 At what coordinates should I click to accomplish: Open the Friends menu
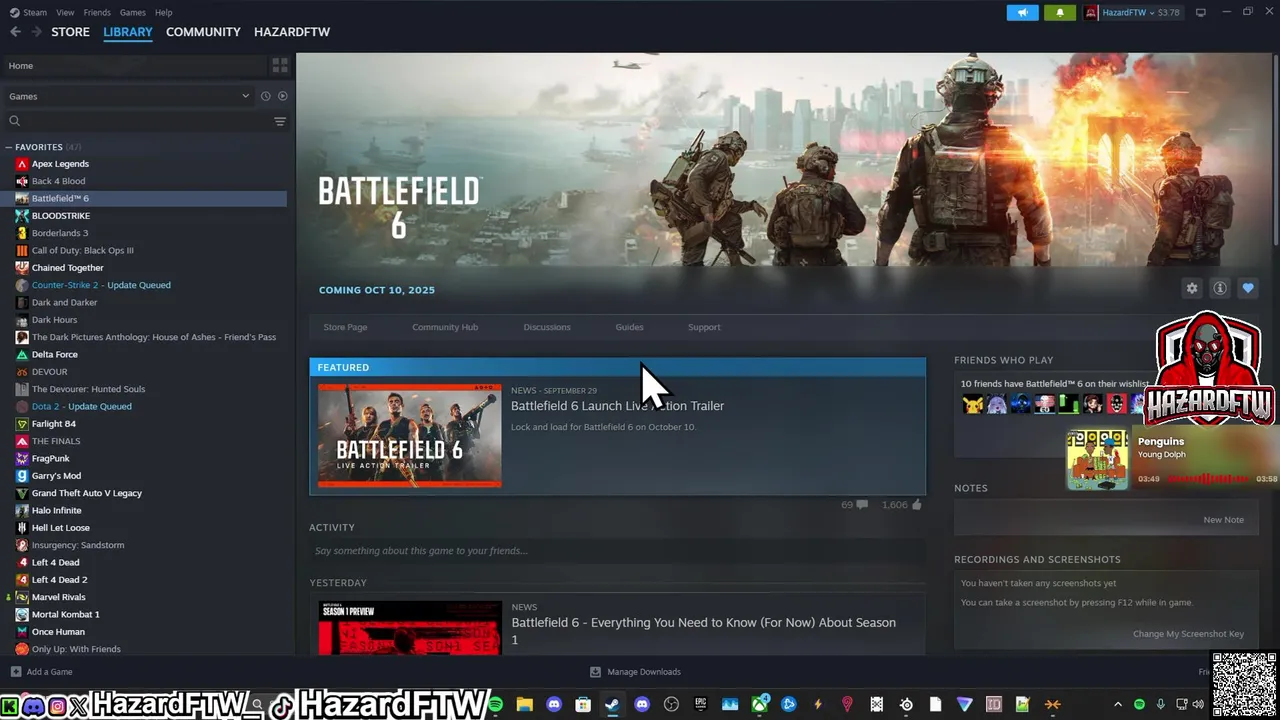tap(97, 12)
